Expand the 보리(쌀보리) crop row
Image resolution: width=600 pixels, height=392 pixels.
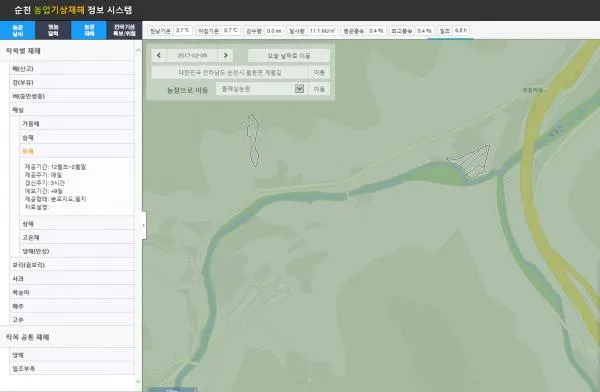(72, 265)
